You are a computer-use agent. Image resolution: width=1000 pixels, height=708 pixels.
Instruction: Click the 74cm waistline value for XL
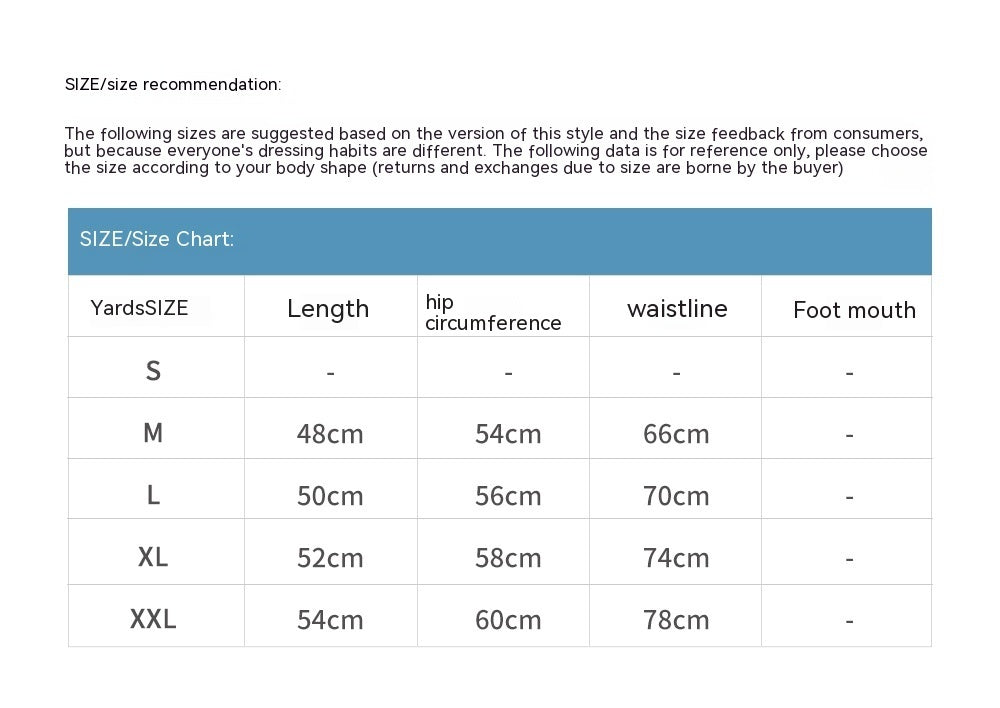(676, 558)
